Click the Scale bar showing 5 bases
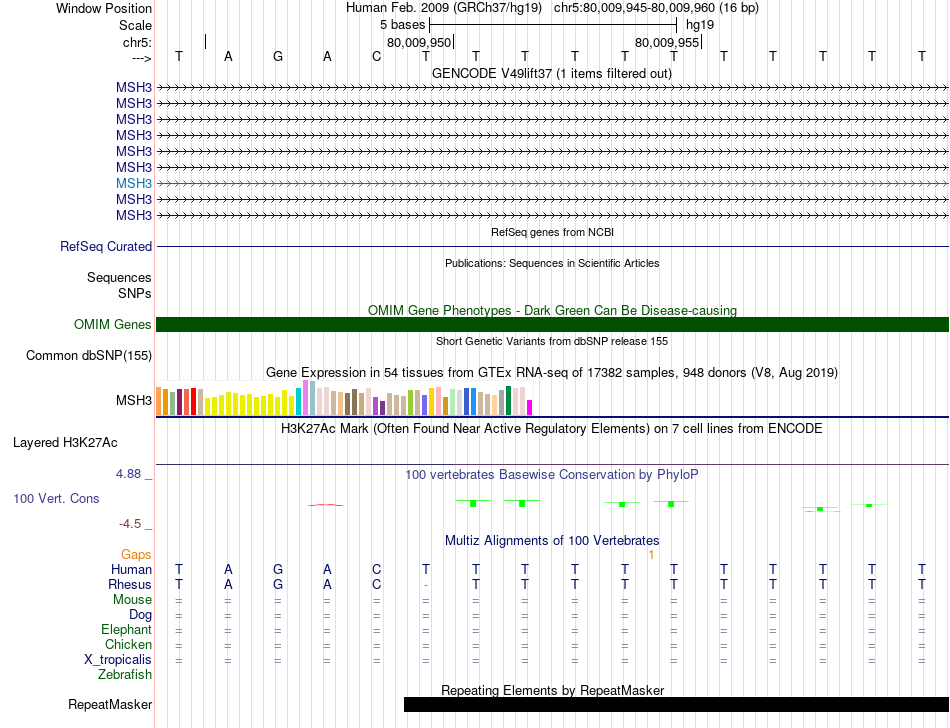 pyautogui.click(x=553, y=25)
